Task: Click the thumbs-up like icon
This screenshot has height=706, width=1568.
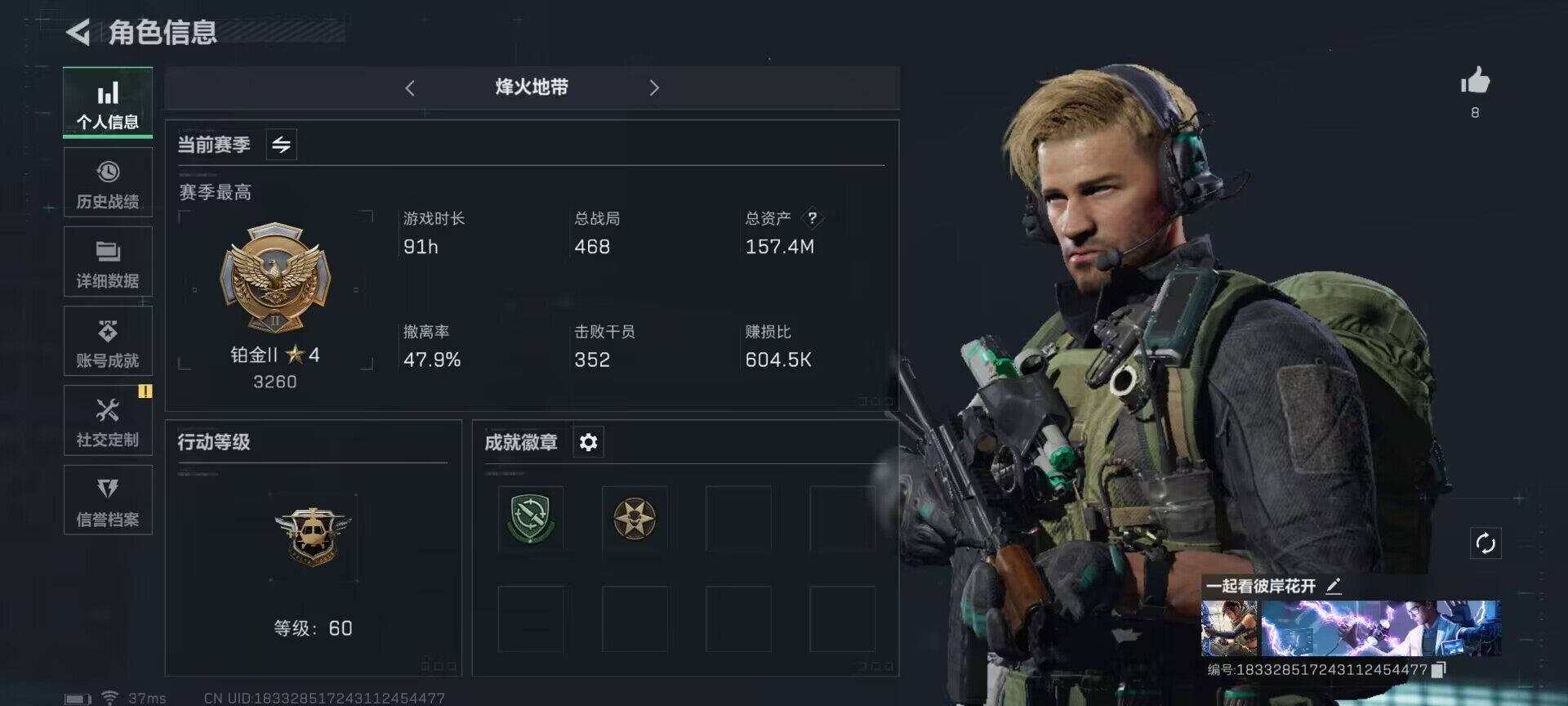Action: click(1475, 81)
